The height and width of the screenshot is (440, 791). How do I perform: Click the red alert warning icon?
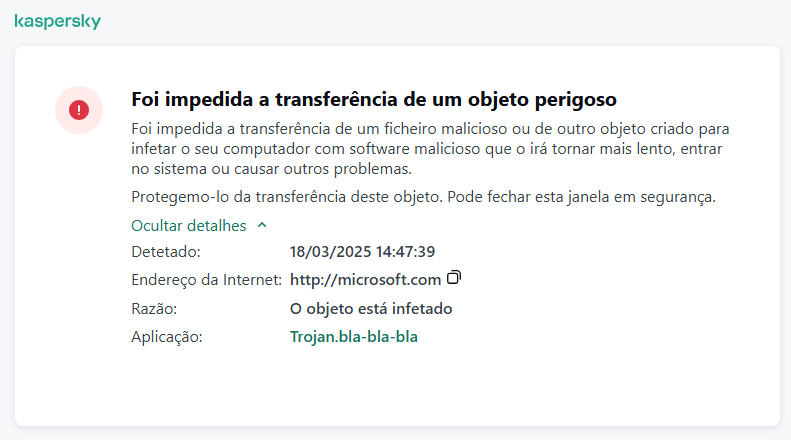(79, 108)
